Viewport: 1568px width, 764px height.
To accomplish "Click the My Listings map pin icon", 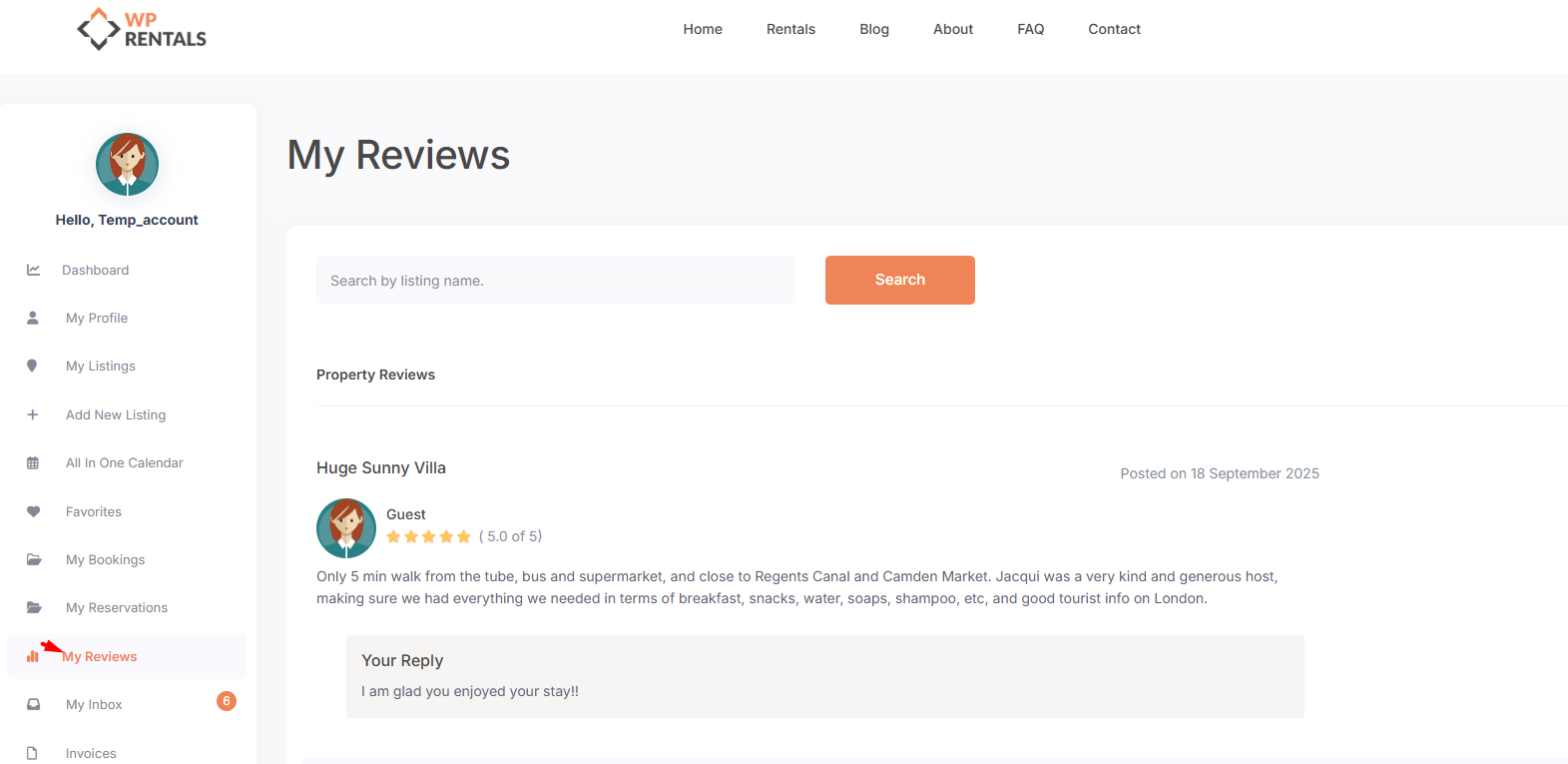I will [32, 366].
